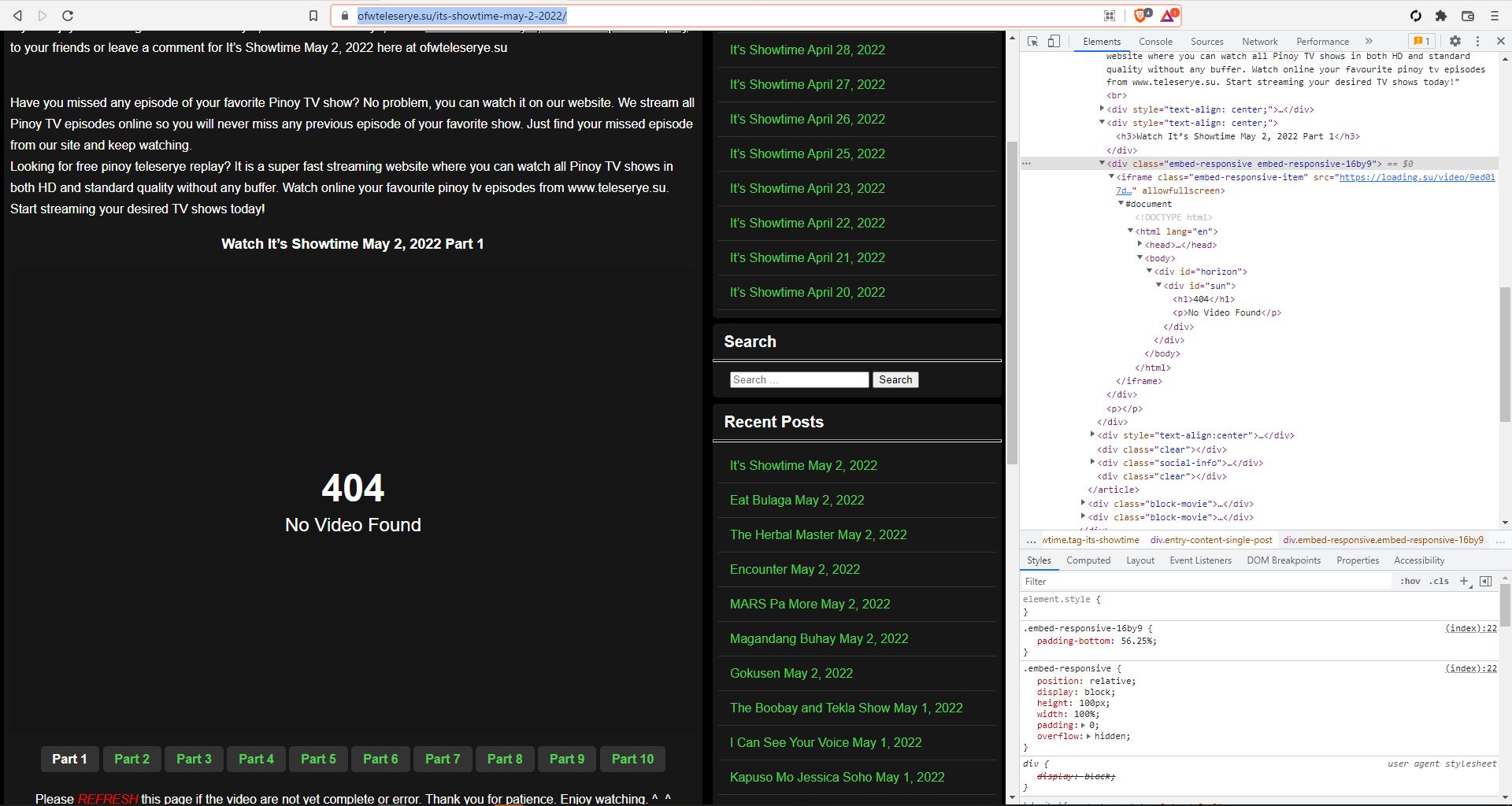The width and height of the screenshot is (1512, 806).
Task: Expand the head element node
Action: [x=1140, y=245]
